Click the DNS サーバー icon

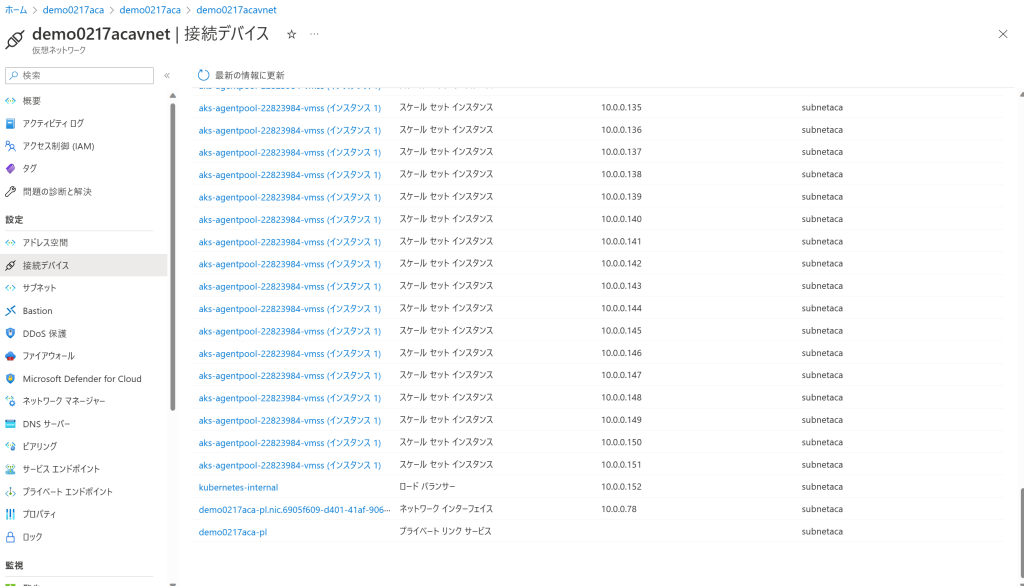[10, 424]
